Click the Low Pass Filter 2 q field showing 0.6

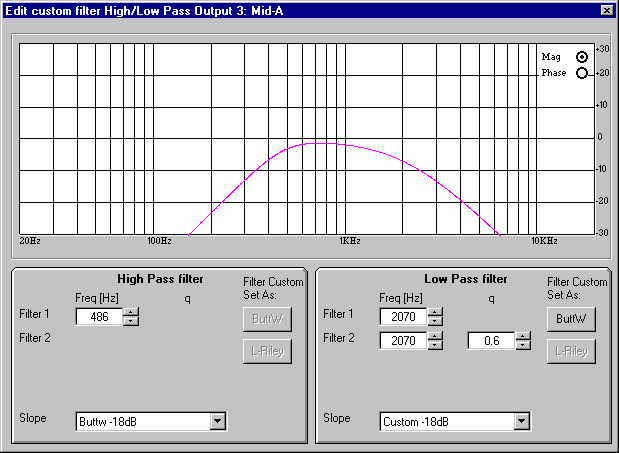(491, 341)
